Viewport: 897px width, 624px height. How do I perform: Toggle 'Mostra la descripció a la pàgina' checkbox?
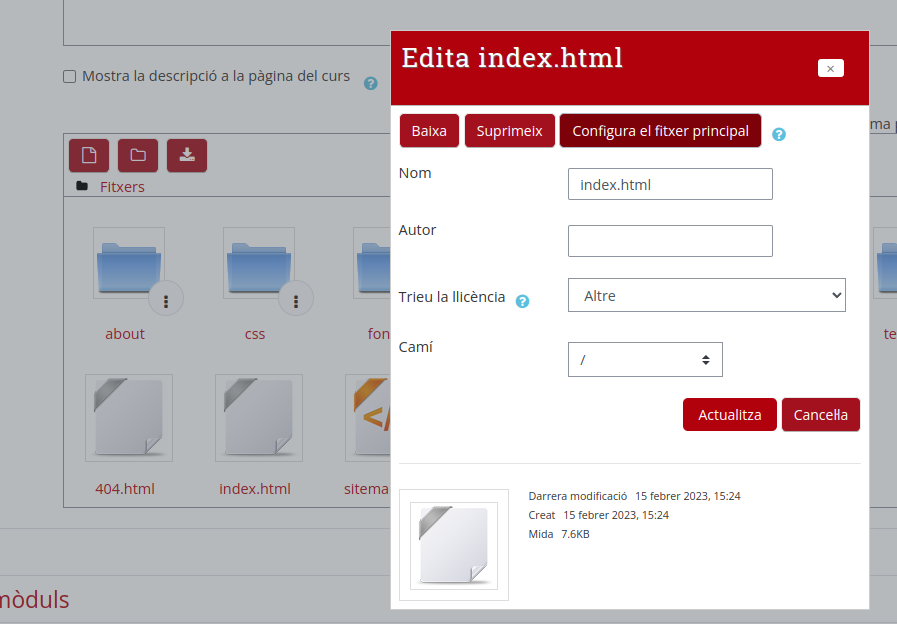pyautogui.click(x=69, y=76)
